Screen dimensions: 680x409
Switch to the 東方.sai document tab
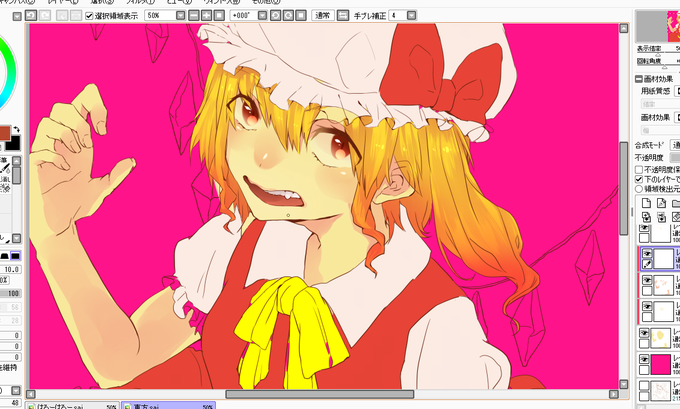168,406
